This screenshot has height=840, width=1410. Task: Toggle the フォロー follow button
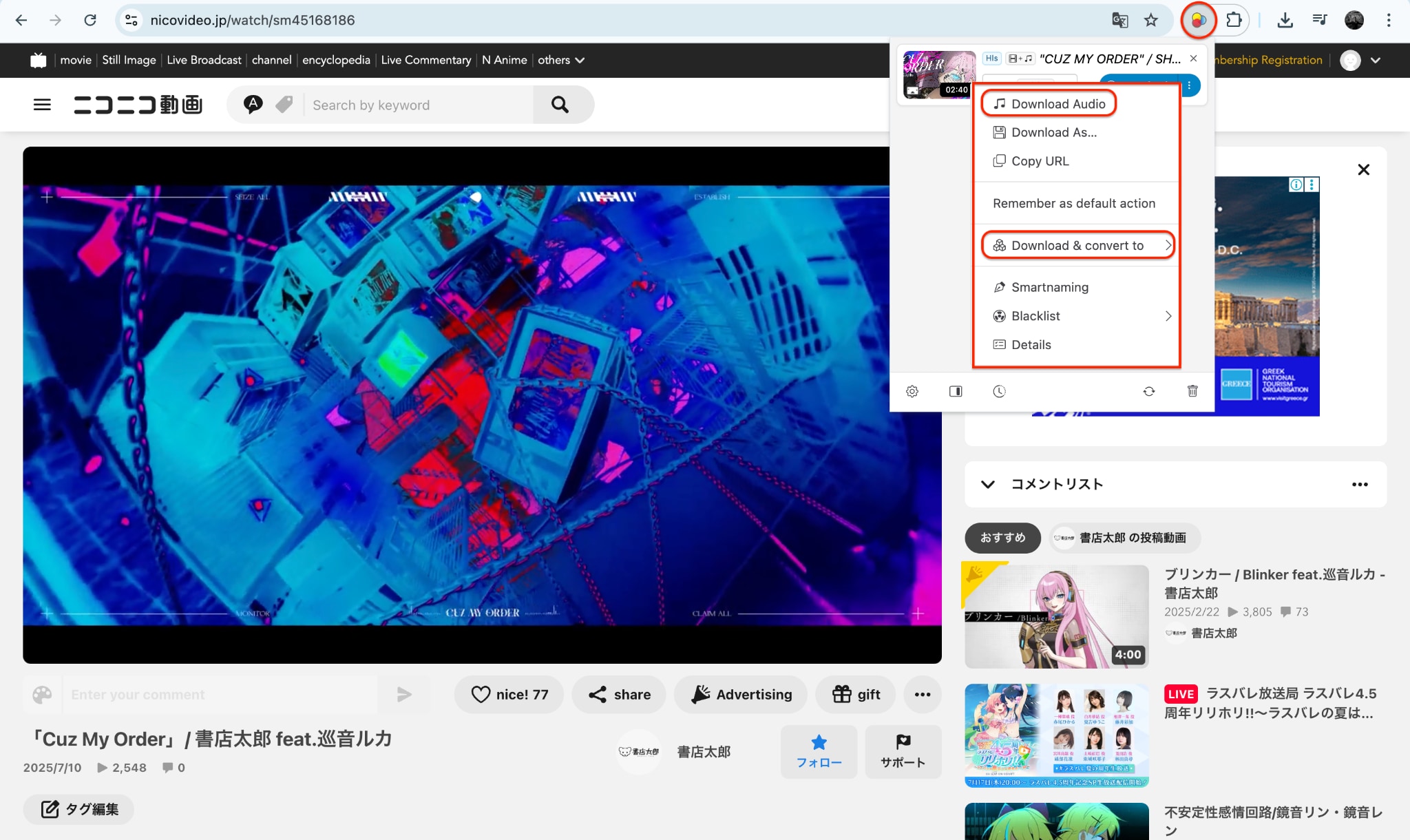pyautogui.click(x=819, y=751)
